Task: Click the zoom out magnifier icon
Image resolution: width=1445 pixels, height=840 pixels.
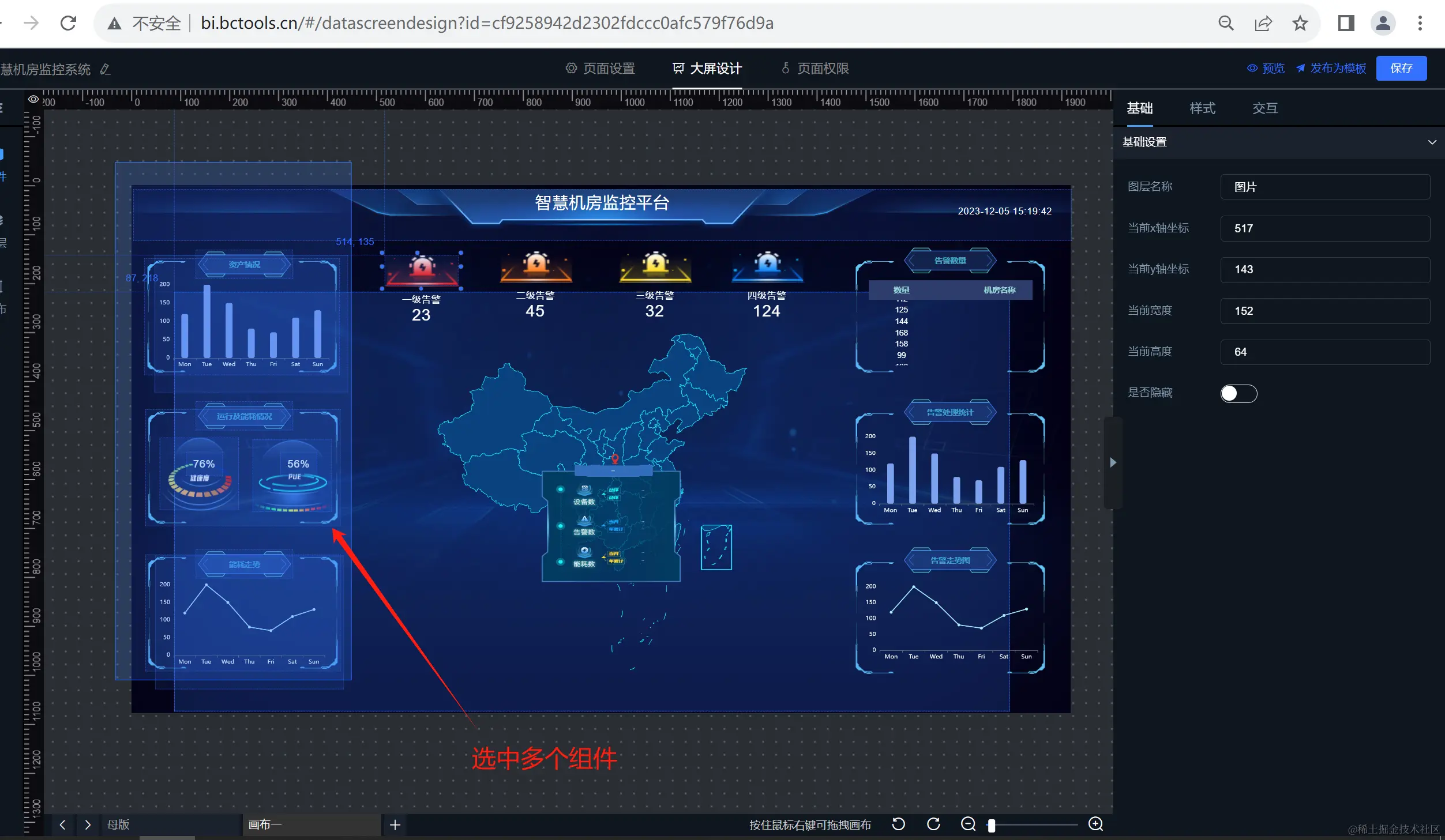Action: pos(968,824)
